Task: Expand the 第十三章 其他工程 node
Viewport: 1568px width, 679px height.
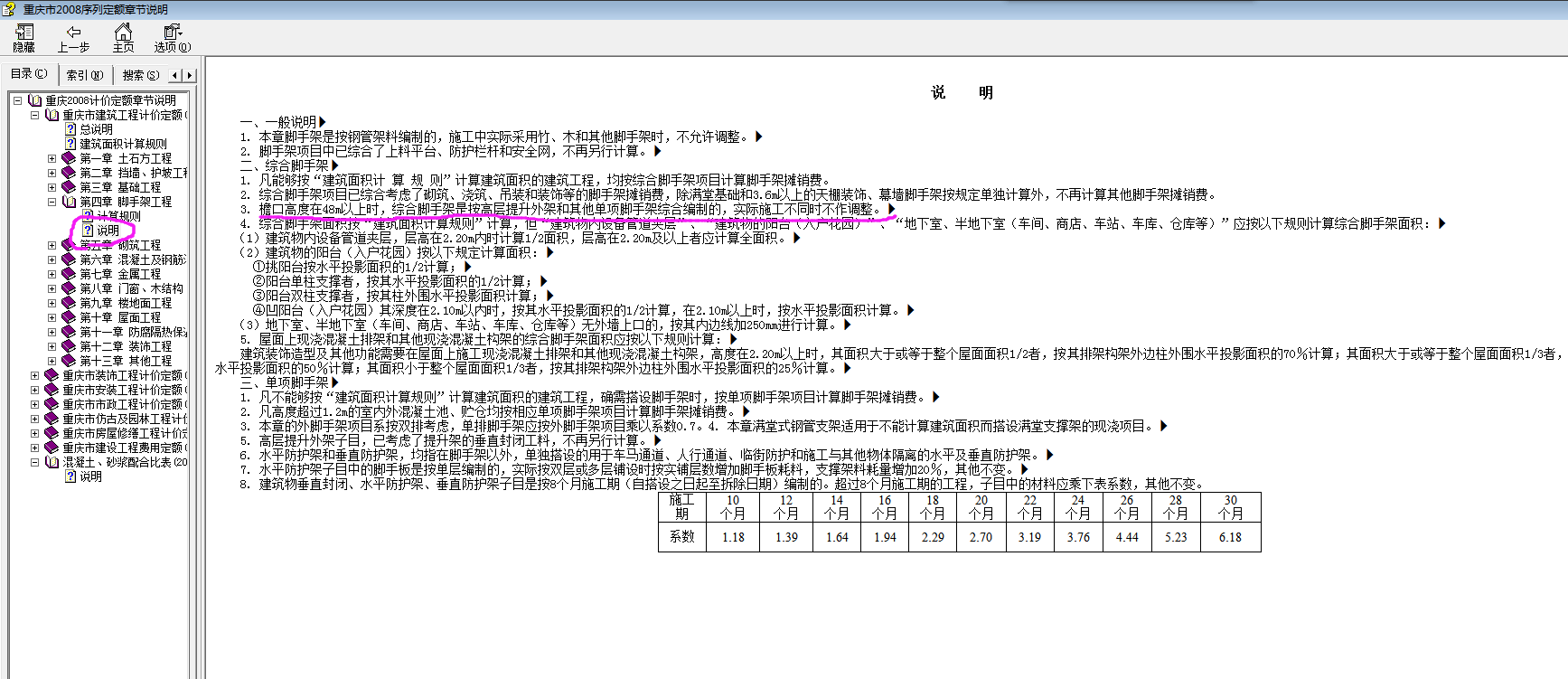Action: (52, 361)
